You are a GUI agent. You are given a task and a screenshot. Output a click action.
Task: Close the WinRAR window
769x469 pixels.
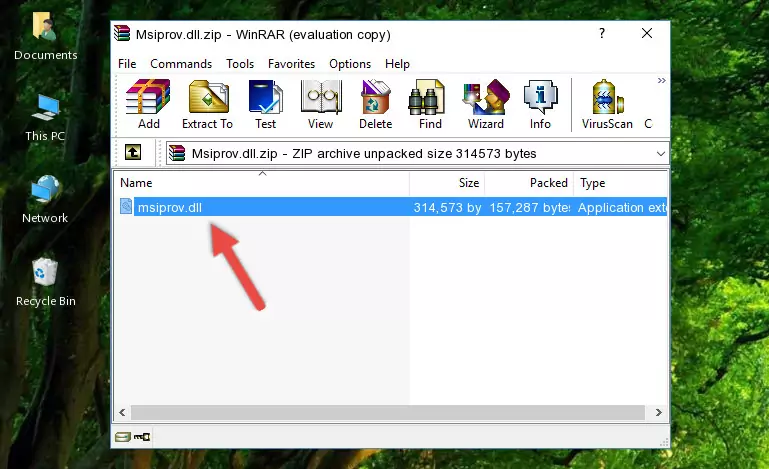point(647,33)
